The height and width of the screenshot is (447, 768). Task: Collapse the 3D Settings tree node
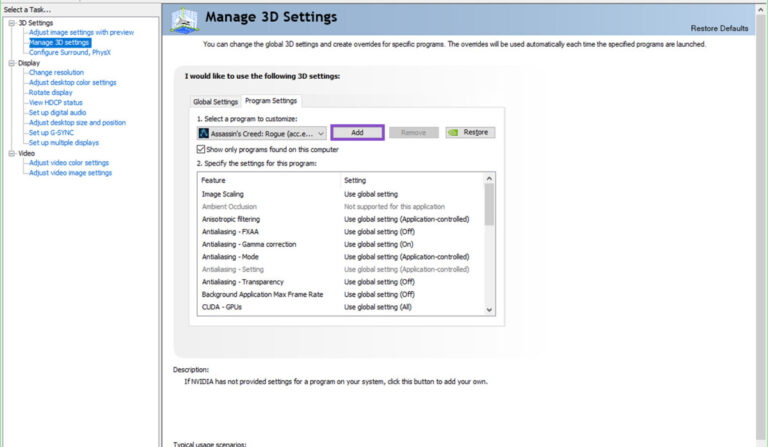(12, 23)
